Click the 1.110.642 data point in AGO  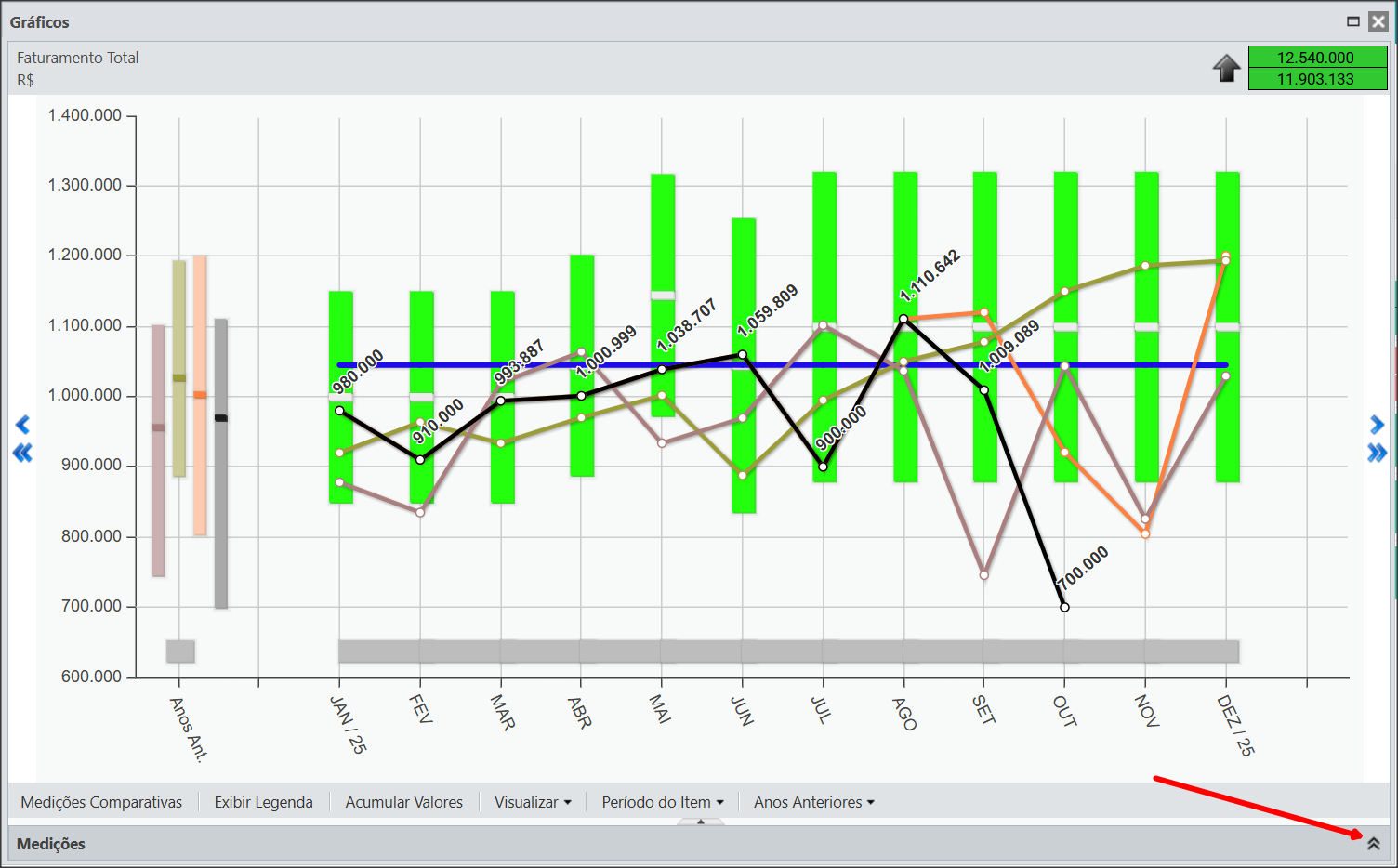(x=903, y=319)
